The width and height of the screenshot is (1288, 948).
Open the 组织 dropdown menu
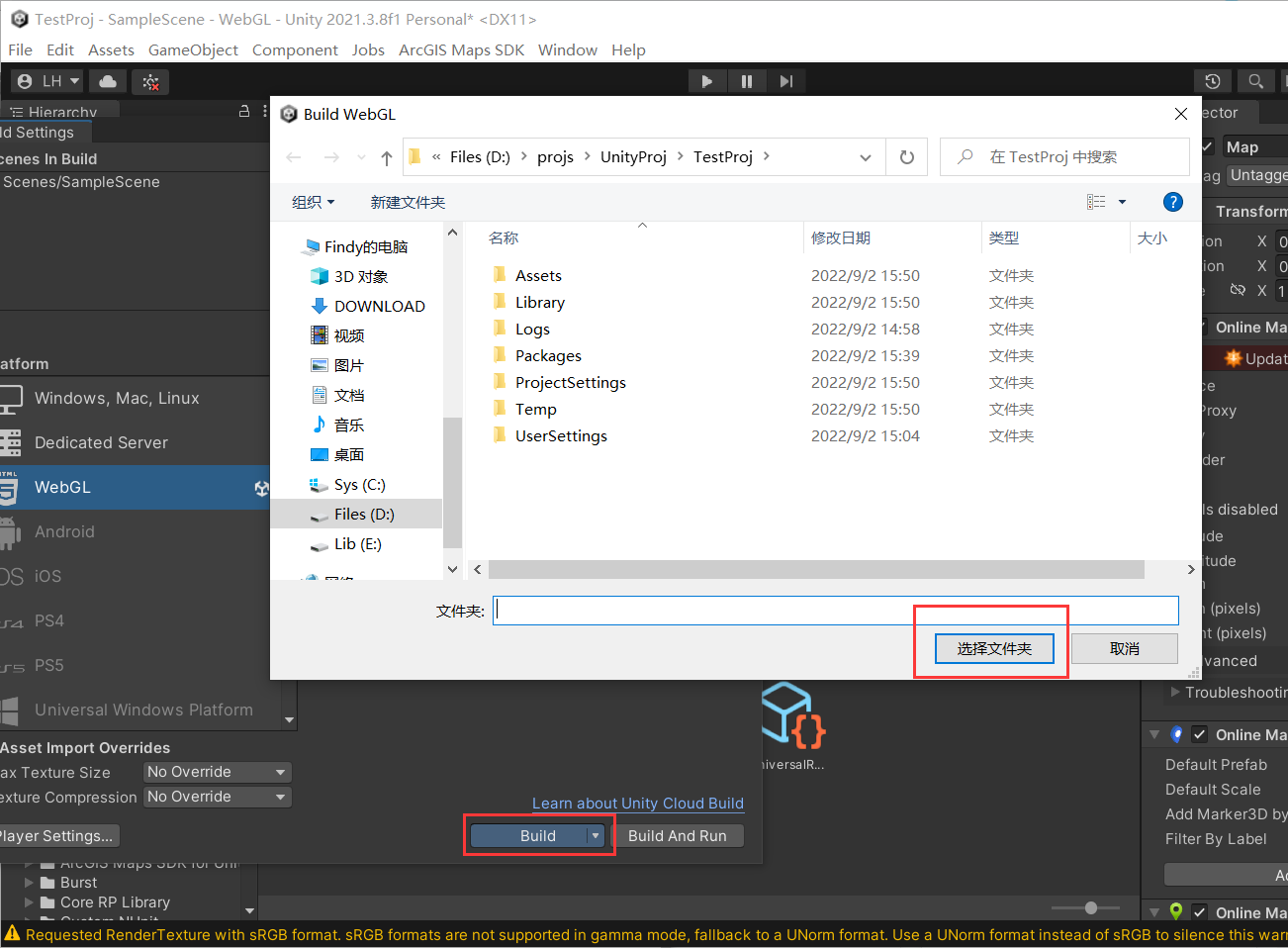pyautogui.click(x=314, y=202)
